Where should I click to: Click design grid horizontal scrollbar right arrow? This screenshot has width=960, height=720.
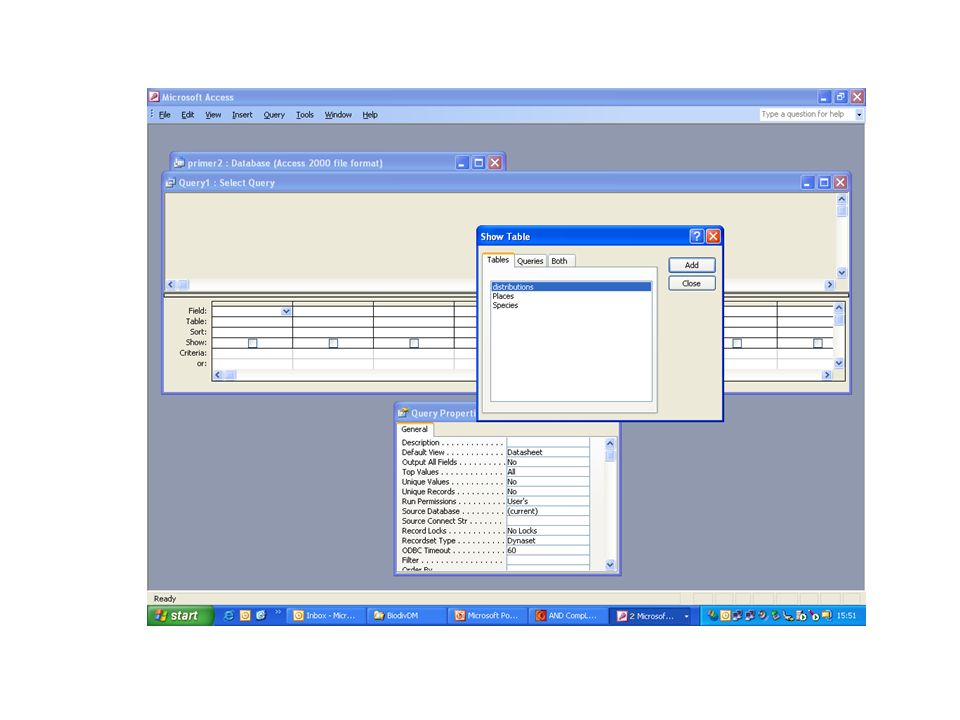[827, 375]
